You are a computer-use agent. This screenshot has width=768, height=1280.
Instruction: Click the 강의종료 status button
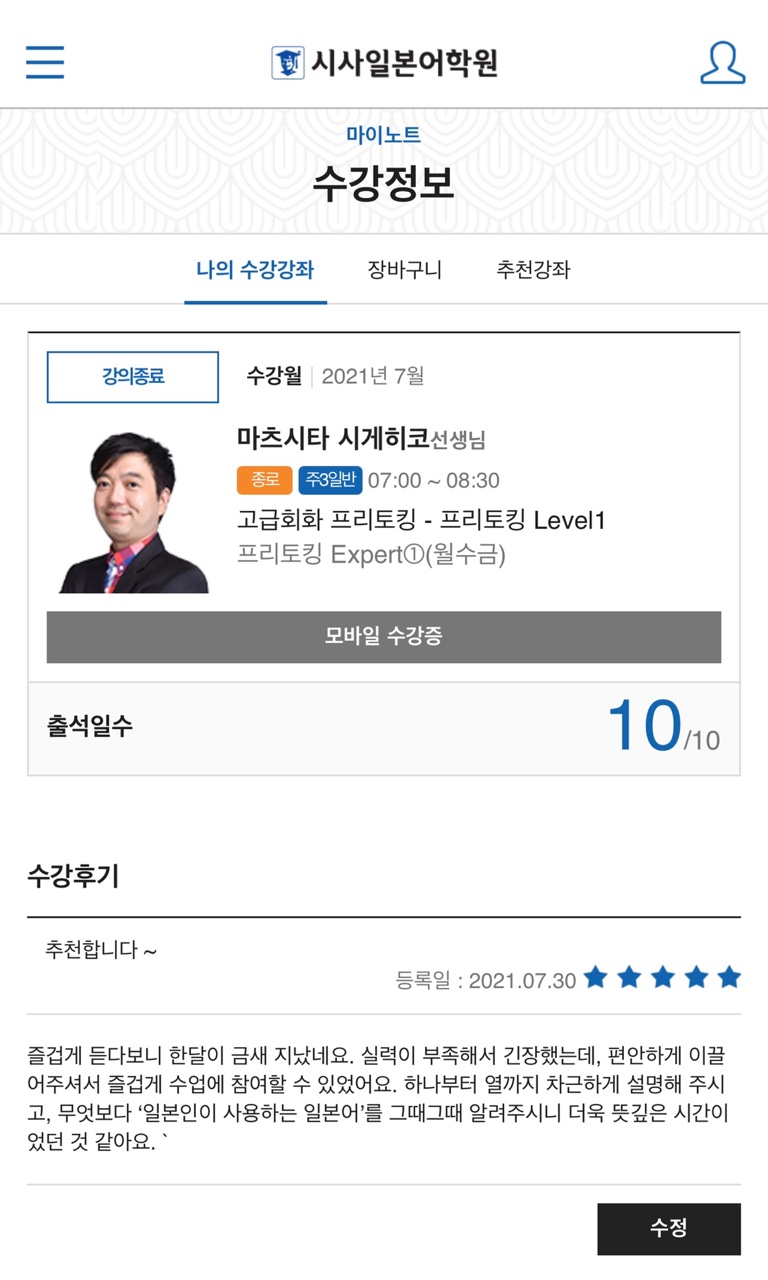coord(133,377)
